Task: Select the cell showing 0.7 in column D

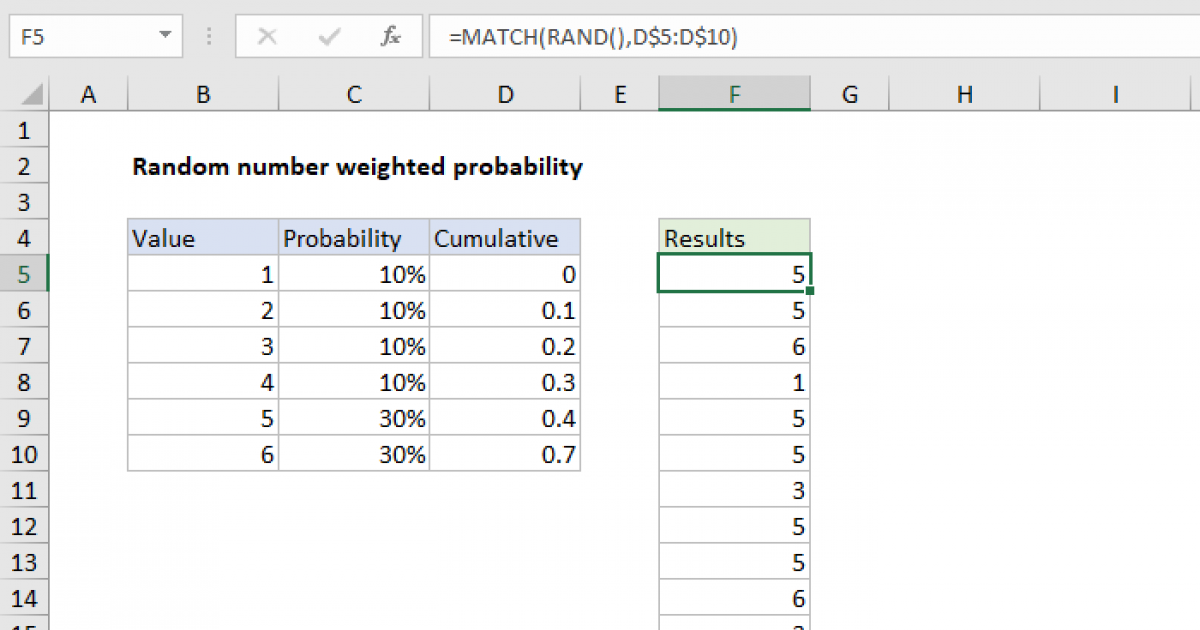Action: (505, 454)
